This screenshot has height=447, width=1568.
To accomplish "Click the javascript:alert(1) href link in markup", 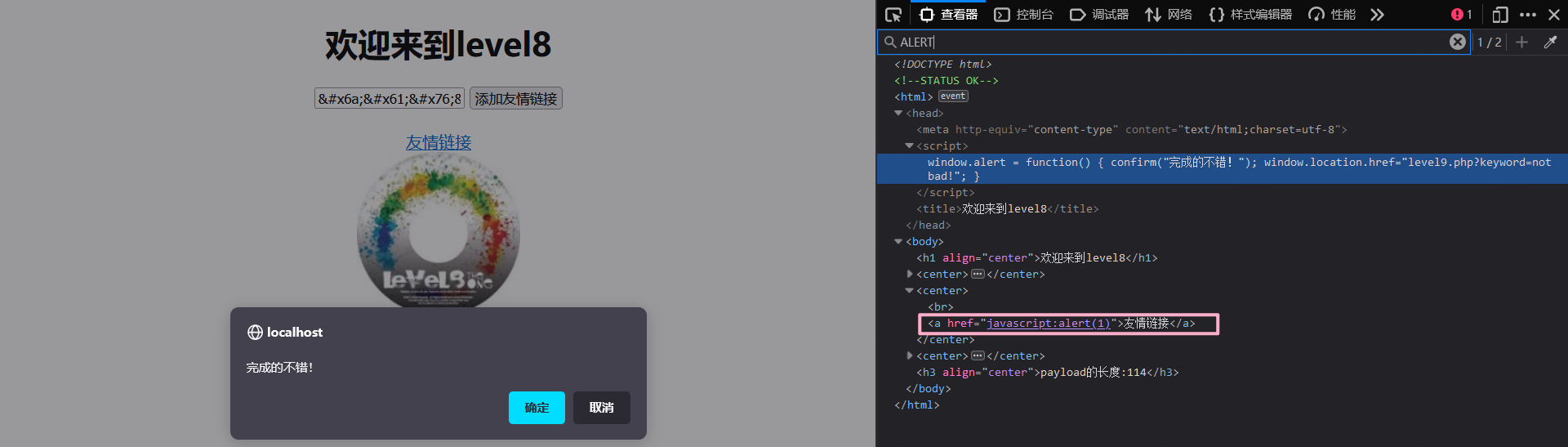I will (x=1048, y=324).
